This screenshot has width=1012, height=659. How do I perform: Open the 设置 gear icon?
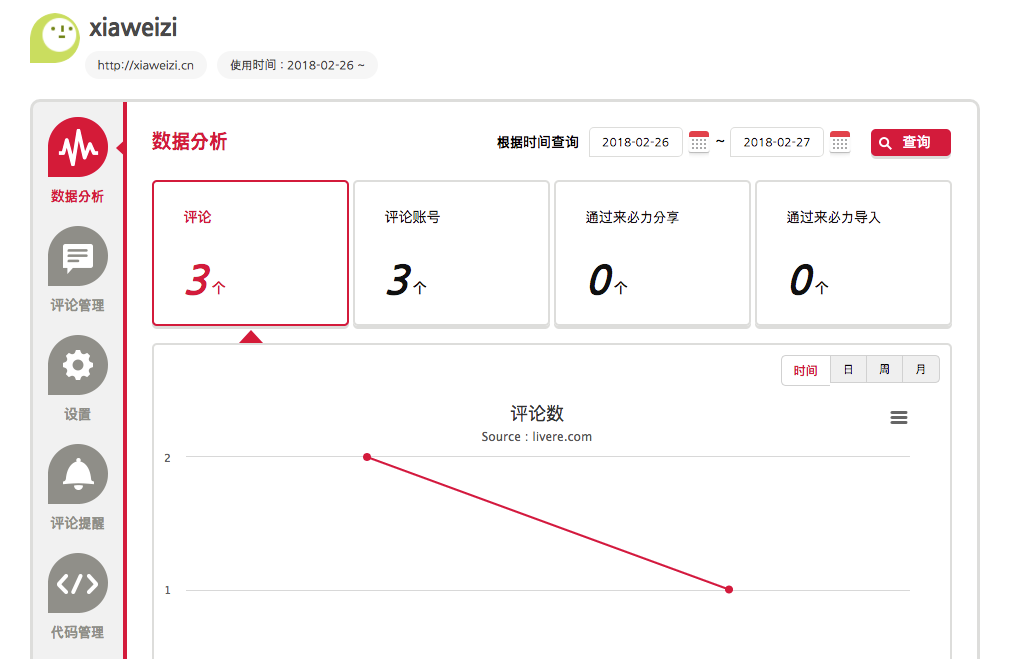click(77, 365)
